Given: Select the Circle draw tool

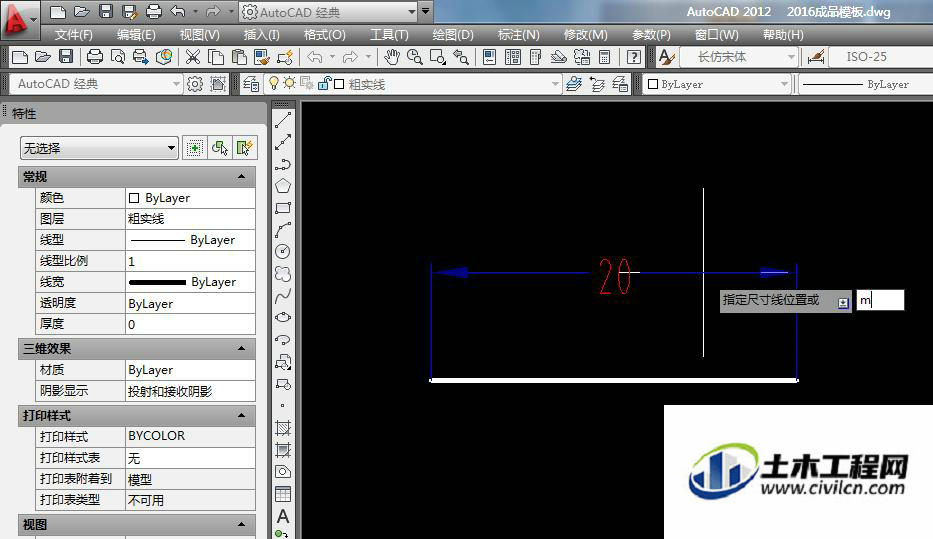Looking at the screenshot, I should click(x=283, y=252).
